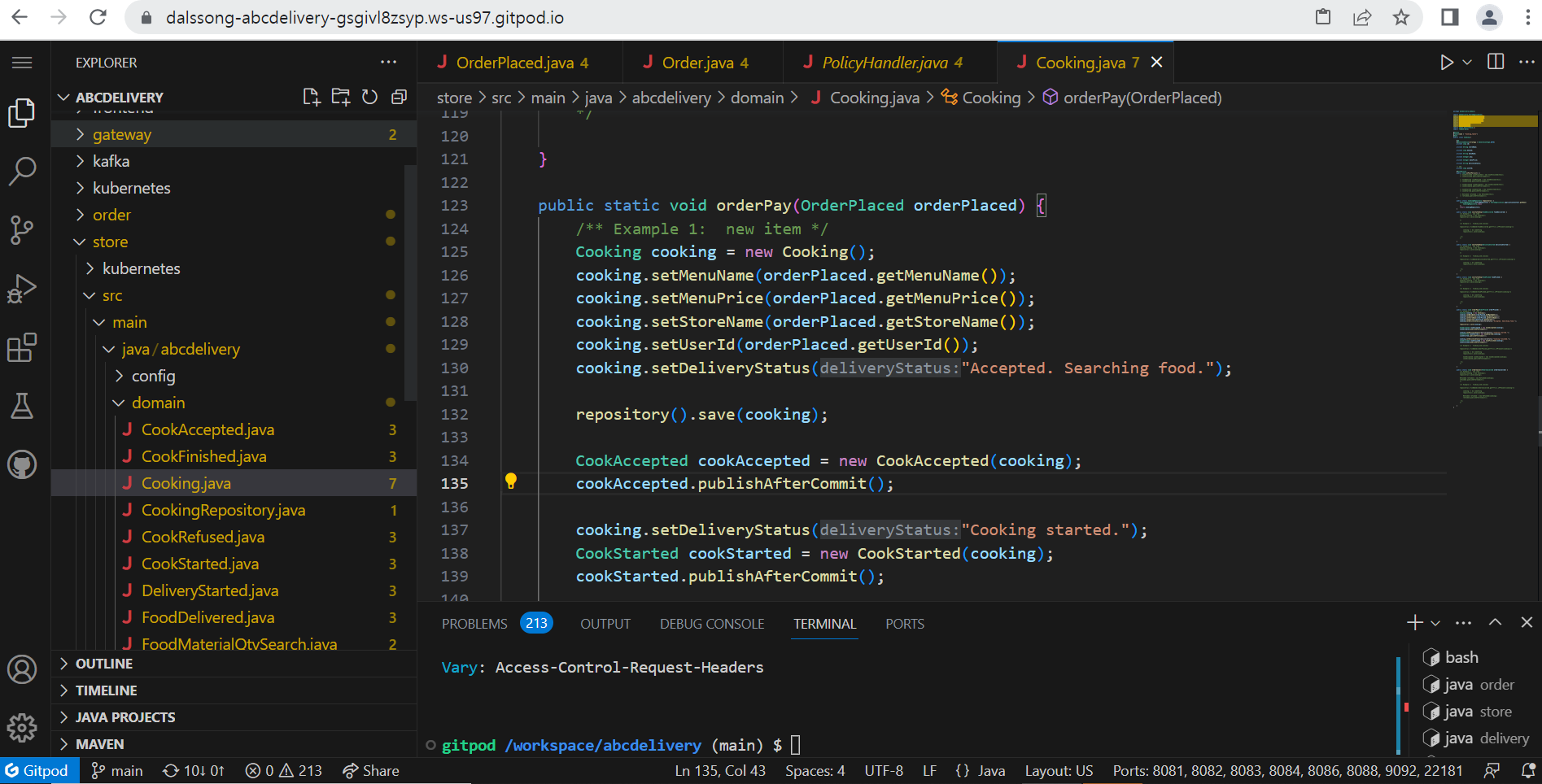Open the Search panel from the activity bar
This screenshot has height=784, width=1542.
pos(22,171)
